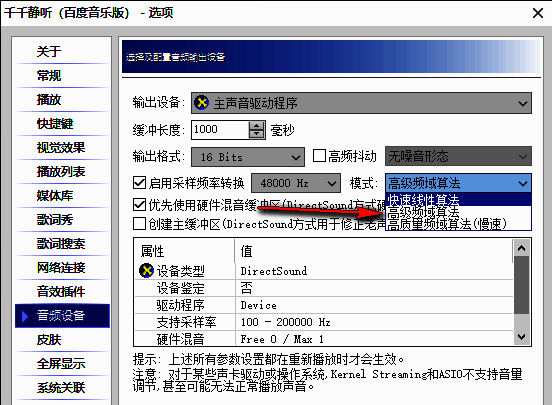Select the 设备类型 row label

[180, 271]
